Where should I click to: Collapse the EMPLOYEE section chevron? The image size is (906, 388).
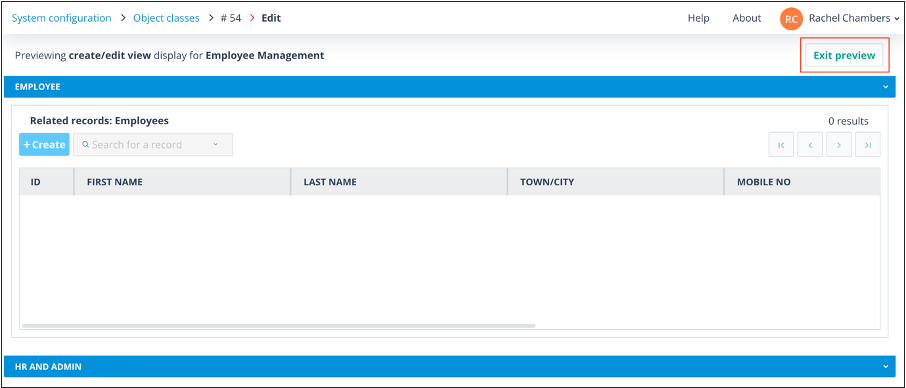tap(885, 87)
